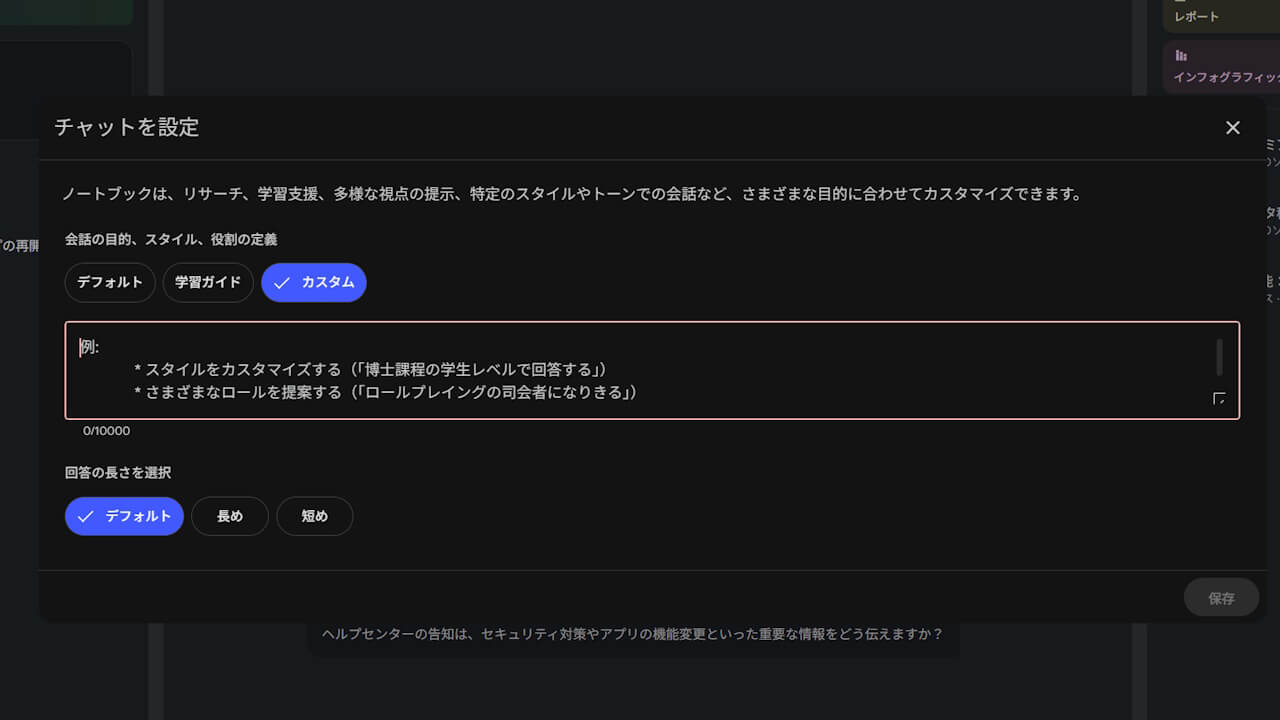Select デフォルト as the response length
The height and width of the screenshot is (720, 1280).
[124, 516]
